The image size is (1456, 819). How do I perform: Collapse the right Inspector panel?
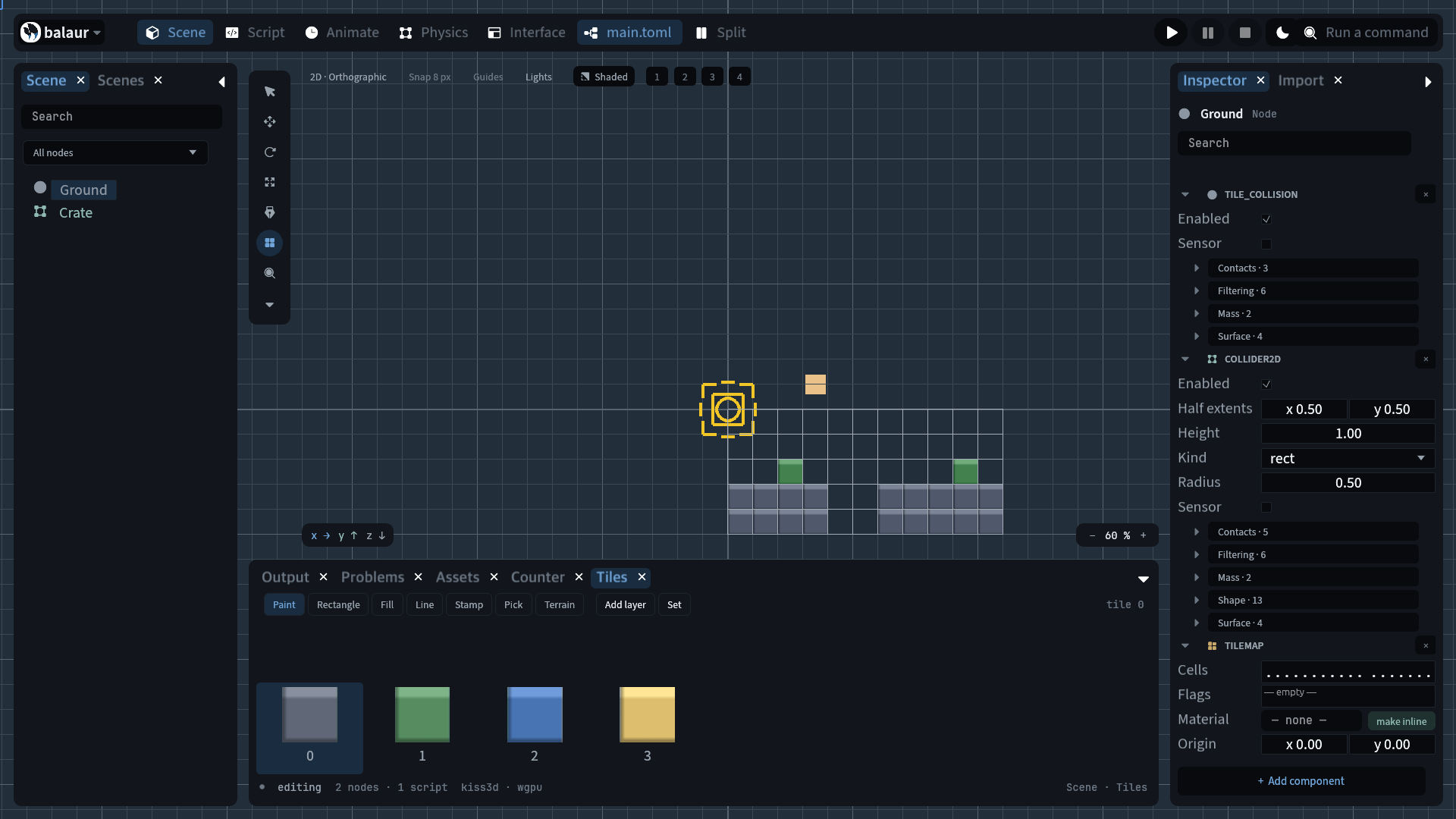1428,82
